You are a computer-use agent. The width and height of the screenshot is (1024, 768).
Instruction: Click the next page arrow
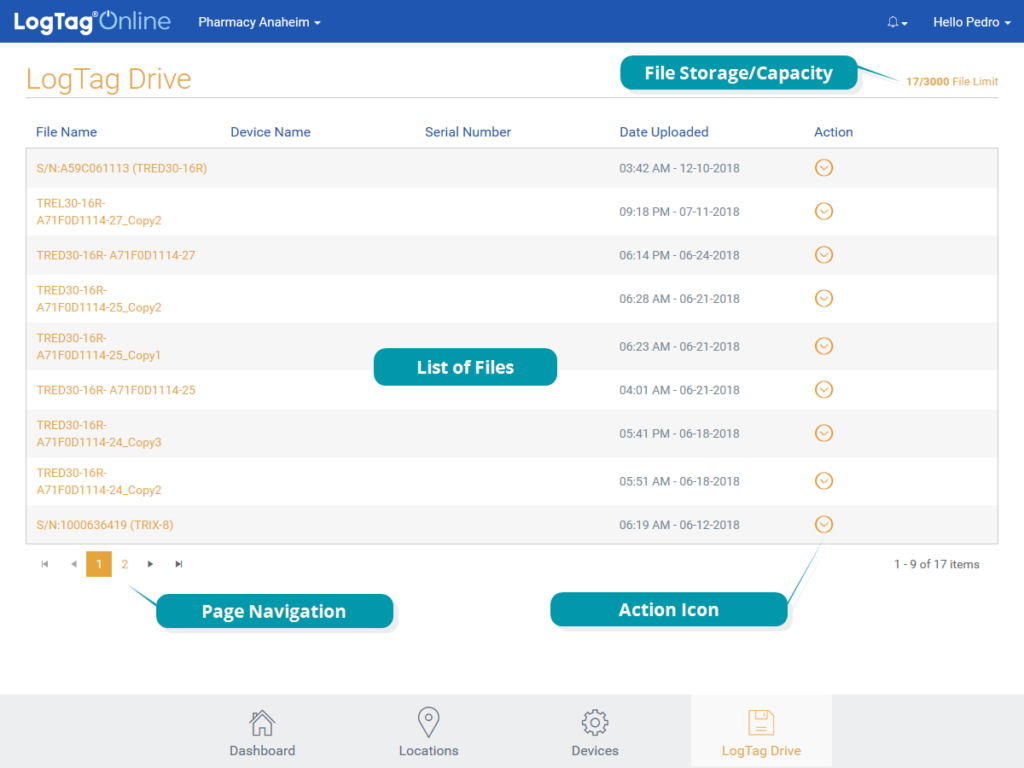click(150, 564)
